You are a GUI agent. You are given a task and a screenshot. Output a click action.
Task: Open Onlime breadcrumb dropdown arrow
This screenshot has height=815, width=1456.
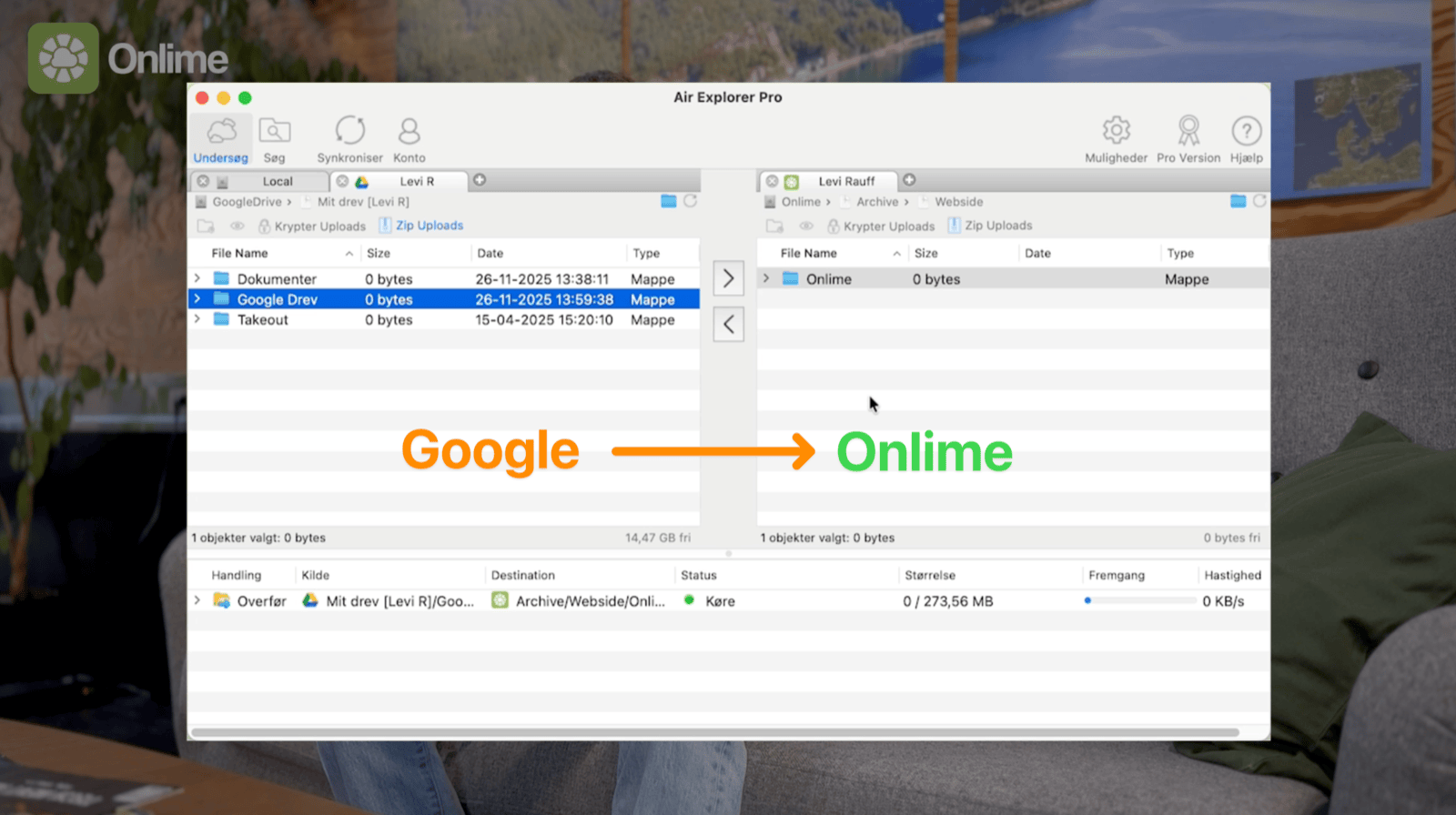(828, 202)
